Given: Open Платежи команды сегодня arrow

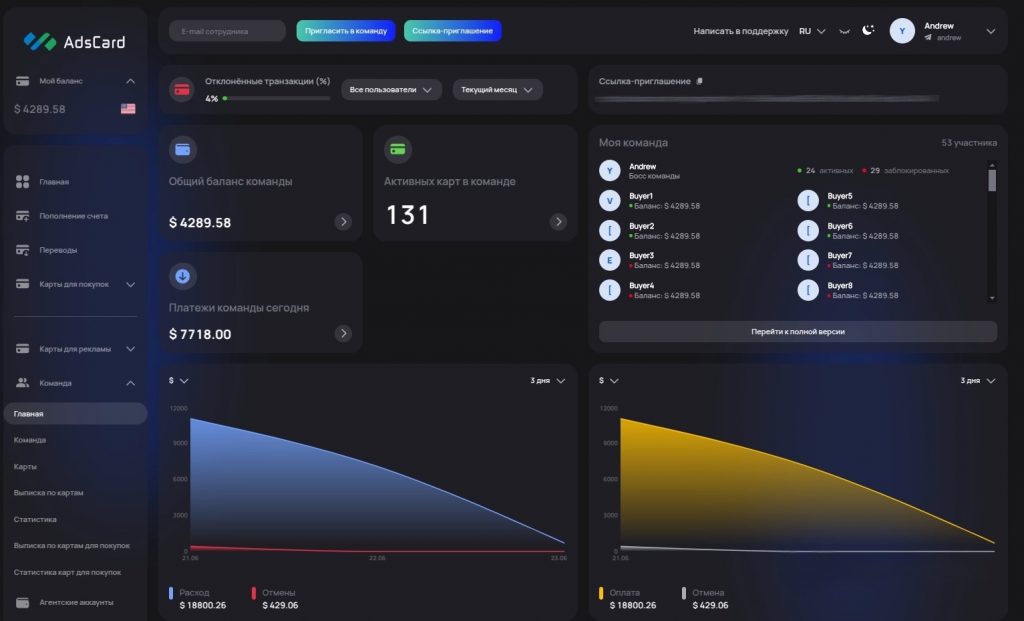Looking at the screenshot, I should [x=343, y=334].
